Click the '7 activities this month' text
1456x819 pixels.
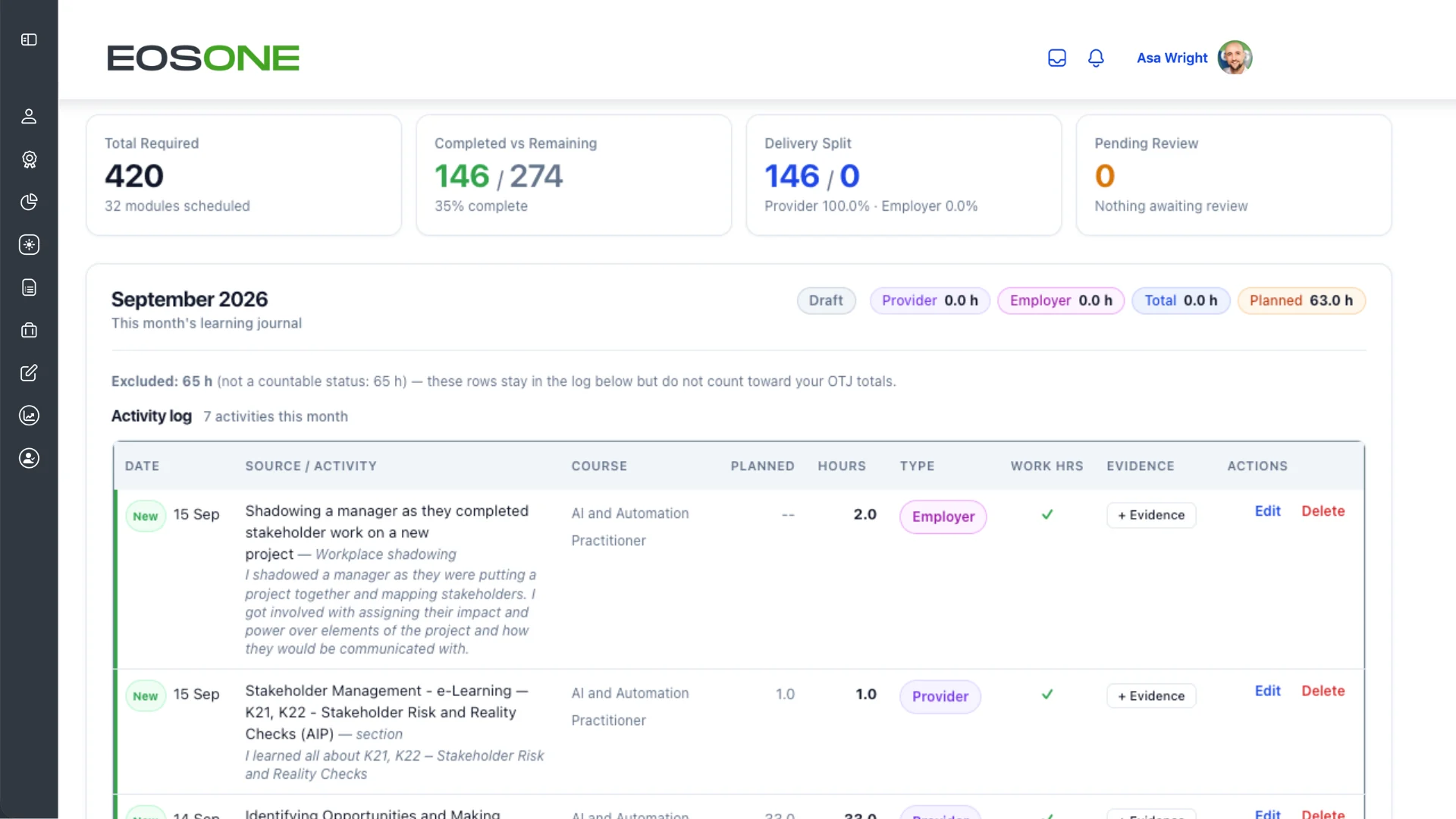[275, 416]
